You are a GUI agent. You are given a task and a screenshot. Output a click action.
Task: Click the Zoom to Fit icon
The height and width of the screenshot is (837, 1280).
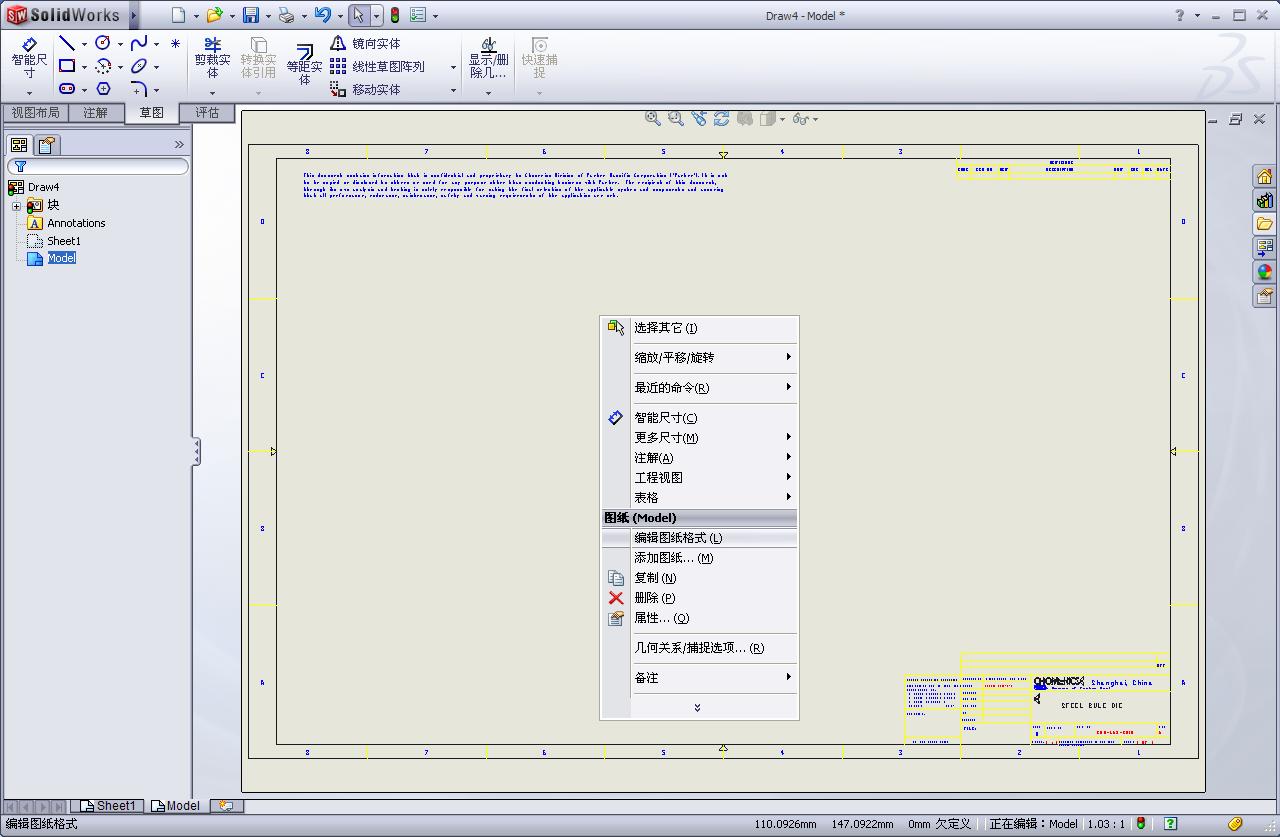(653, 118)
